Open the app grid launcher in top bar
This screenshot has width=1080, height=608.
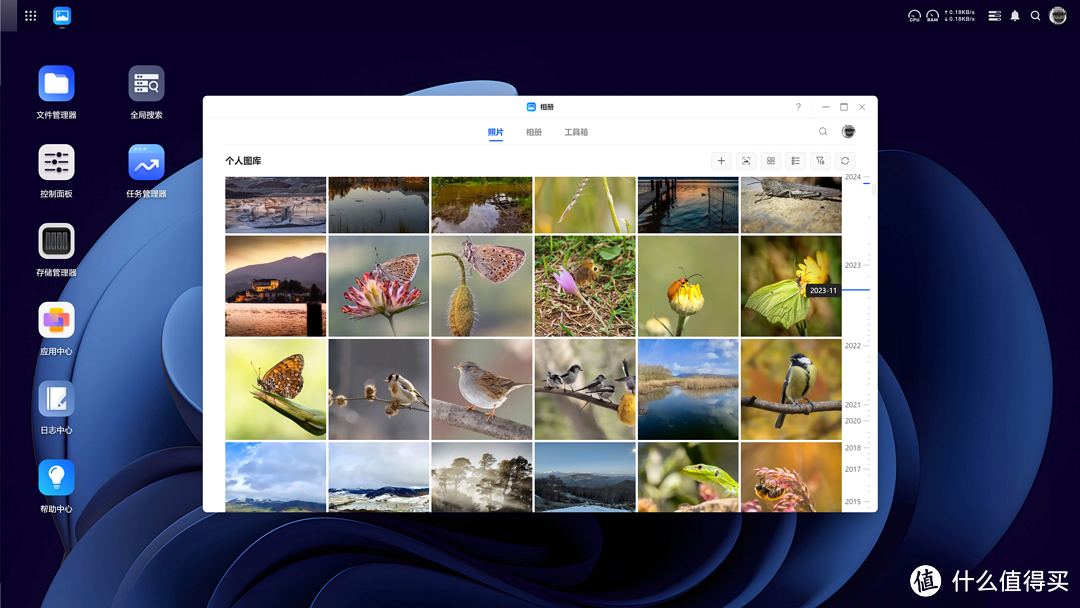[x=30, y=16]
